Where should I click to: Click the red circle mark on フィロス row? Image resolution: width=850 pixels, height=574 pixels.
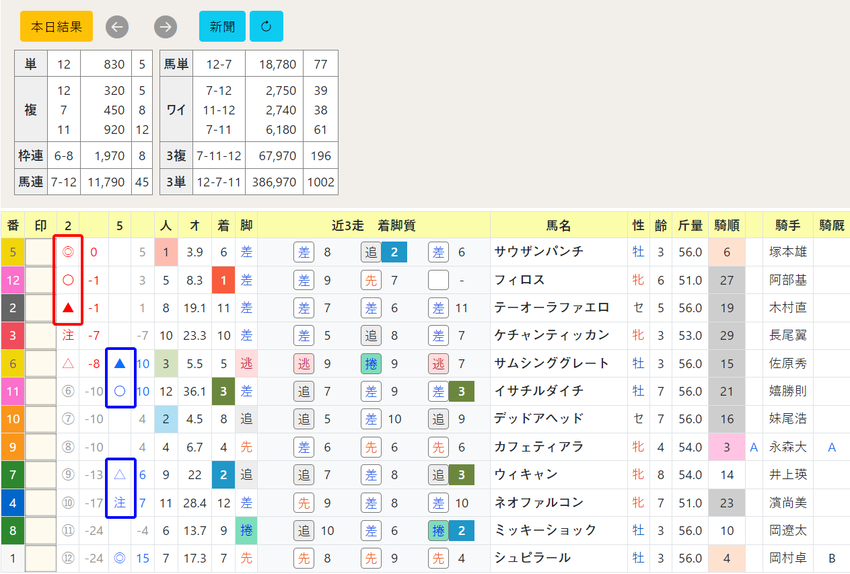click(68, 280)
